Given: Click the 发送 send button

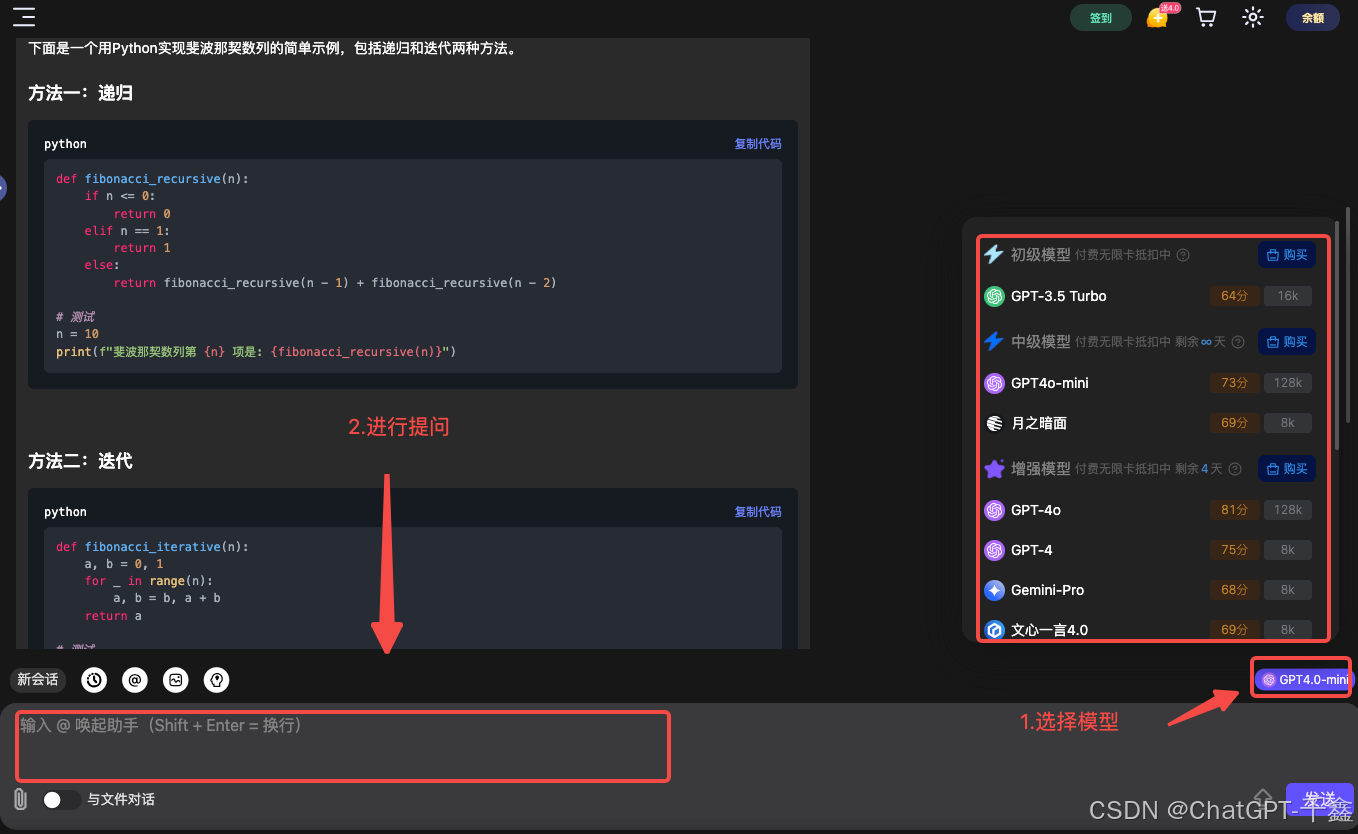Looking at the screenshot, I should click(x=1319, y=798).
